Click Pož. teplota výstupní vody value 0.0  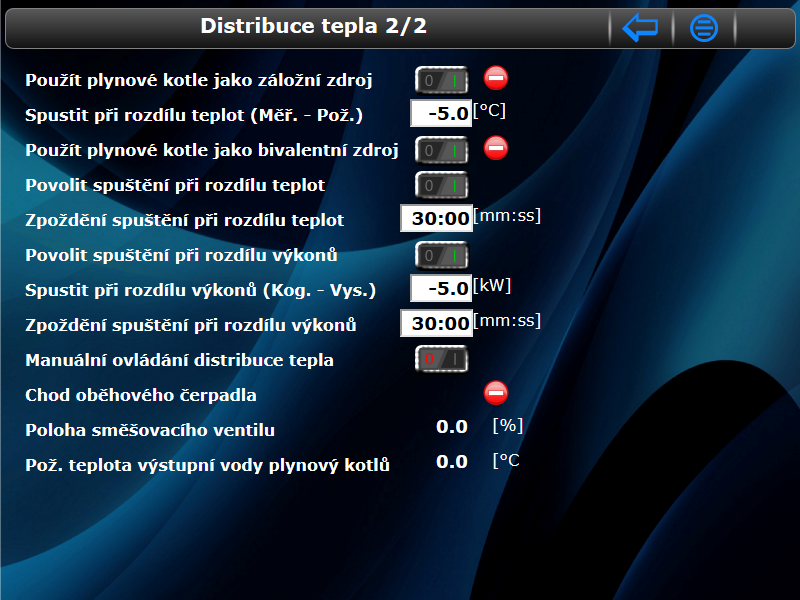coord(452,462)
